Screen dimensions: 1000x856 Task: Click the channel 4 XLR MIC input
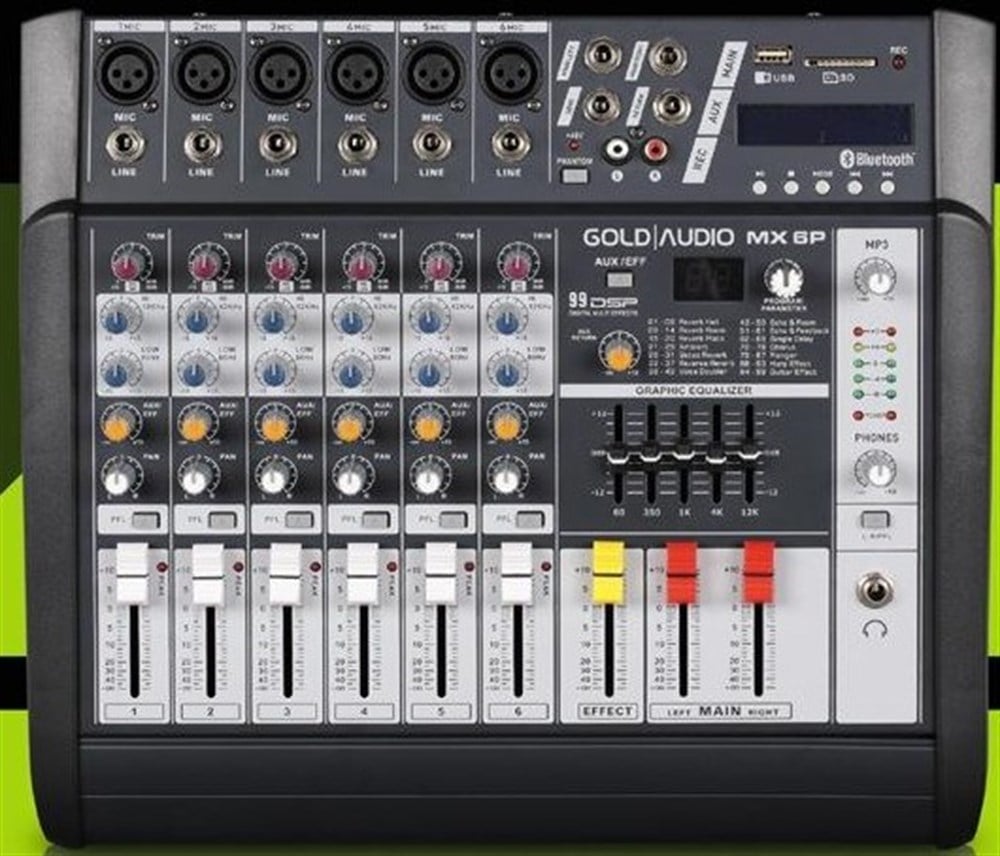(x=357, y=73)
